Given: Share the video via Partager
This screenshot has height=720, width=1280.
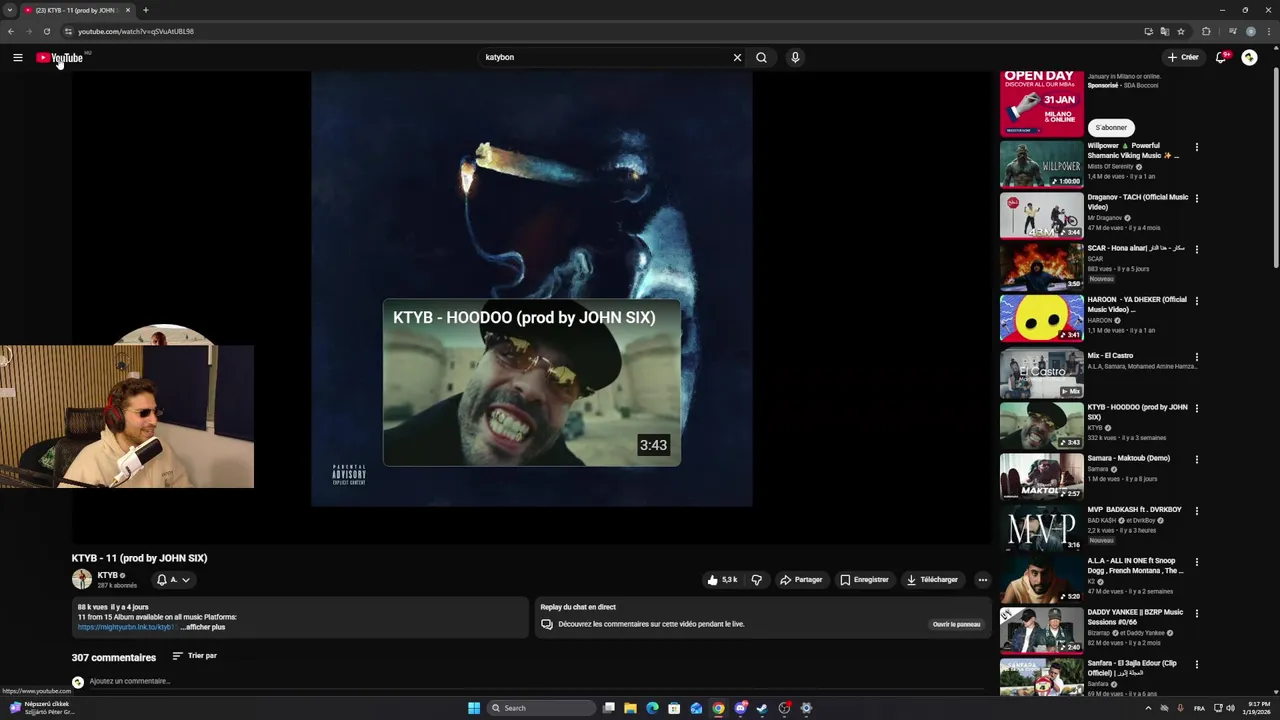Looking at the screenshot, I should click(801, 580).
